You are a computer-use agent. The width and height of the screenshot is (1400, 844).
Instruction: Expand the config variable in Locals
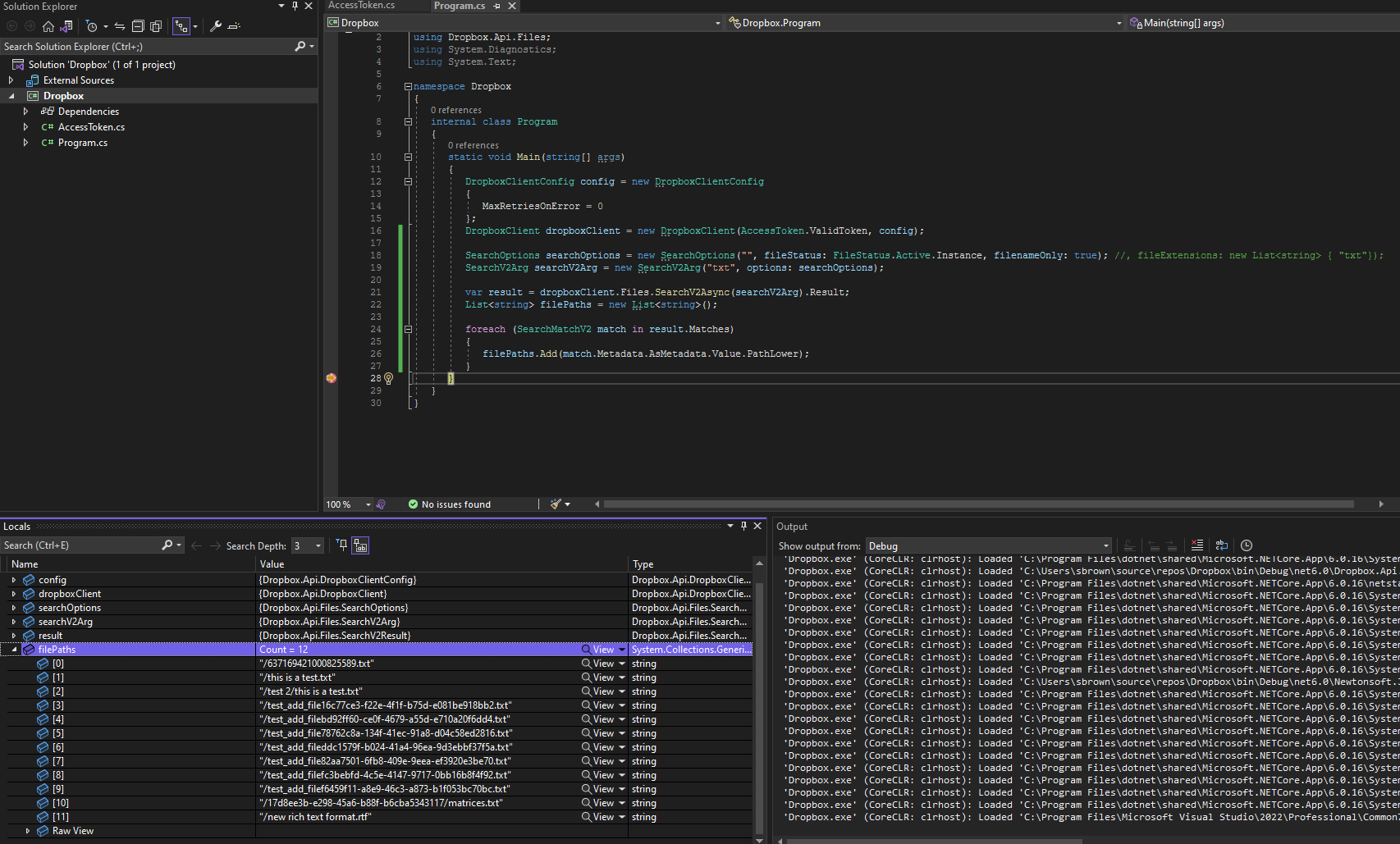click(13, 580)
